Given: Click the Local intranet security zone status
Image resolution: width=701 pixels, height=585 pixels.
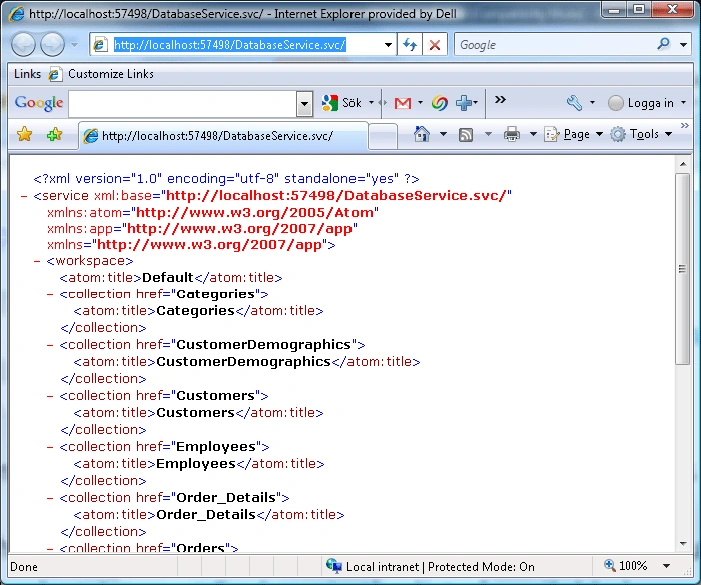Looking at the screenshot, I should click(x=430, y=567).
